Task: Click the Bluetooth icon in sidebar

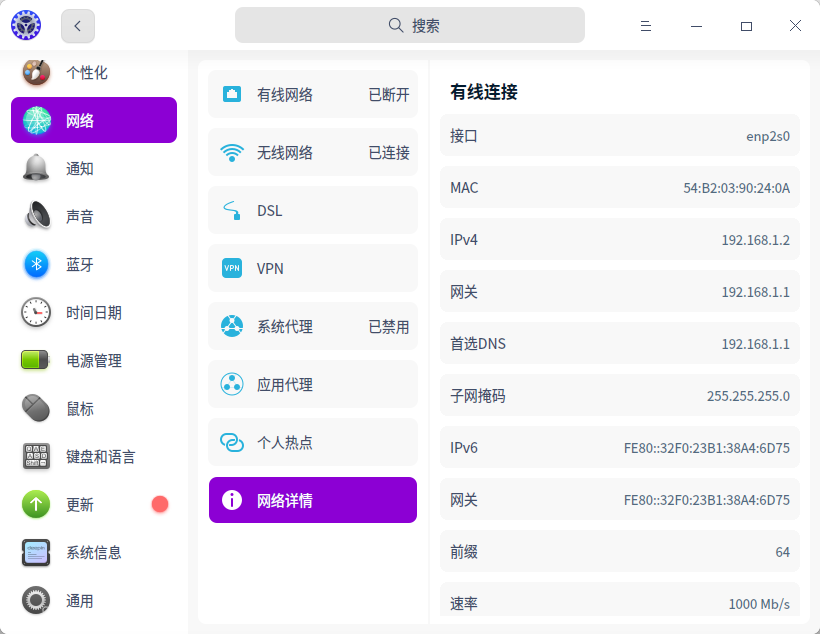Action: click(36, 264)
